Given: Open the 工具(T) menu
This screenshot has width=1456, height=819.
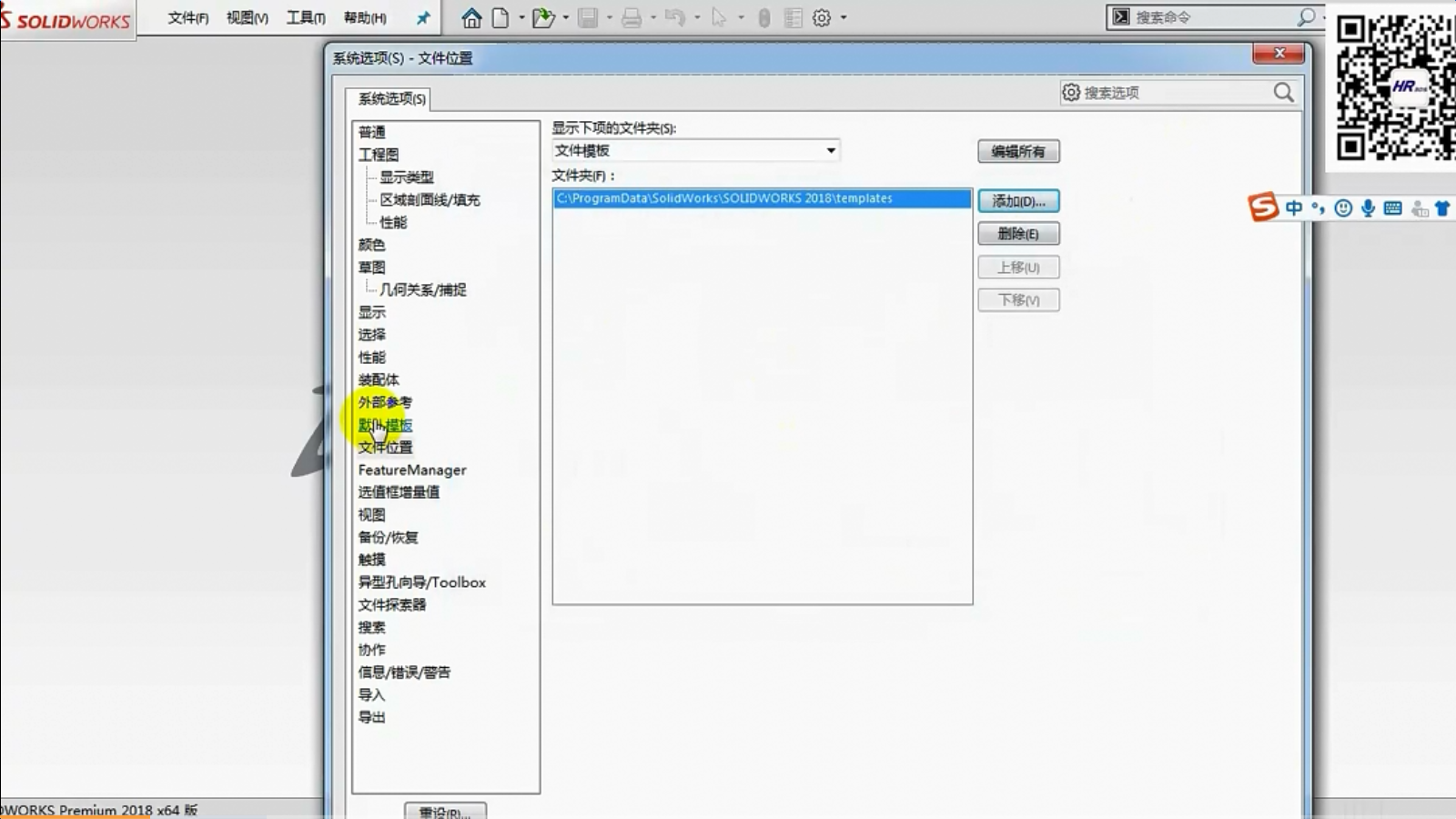Looking at the screenshot, I should 306,17.
